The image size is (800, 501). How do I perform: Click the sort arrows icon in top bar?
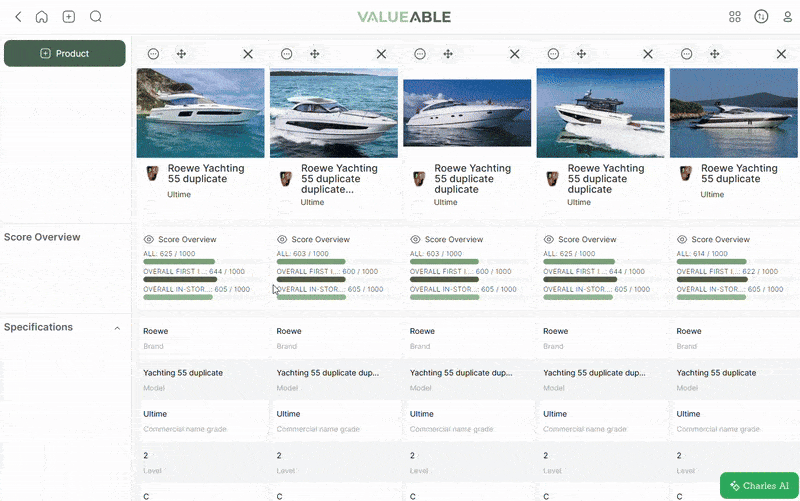tap(761, 17)
